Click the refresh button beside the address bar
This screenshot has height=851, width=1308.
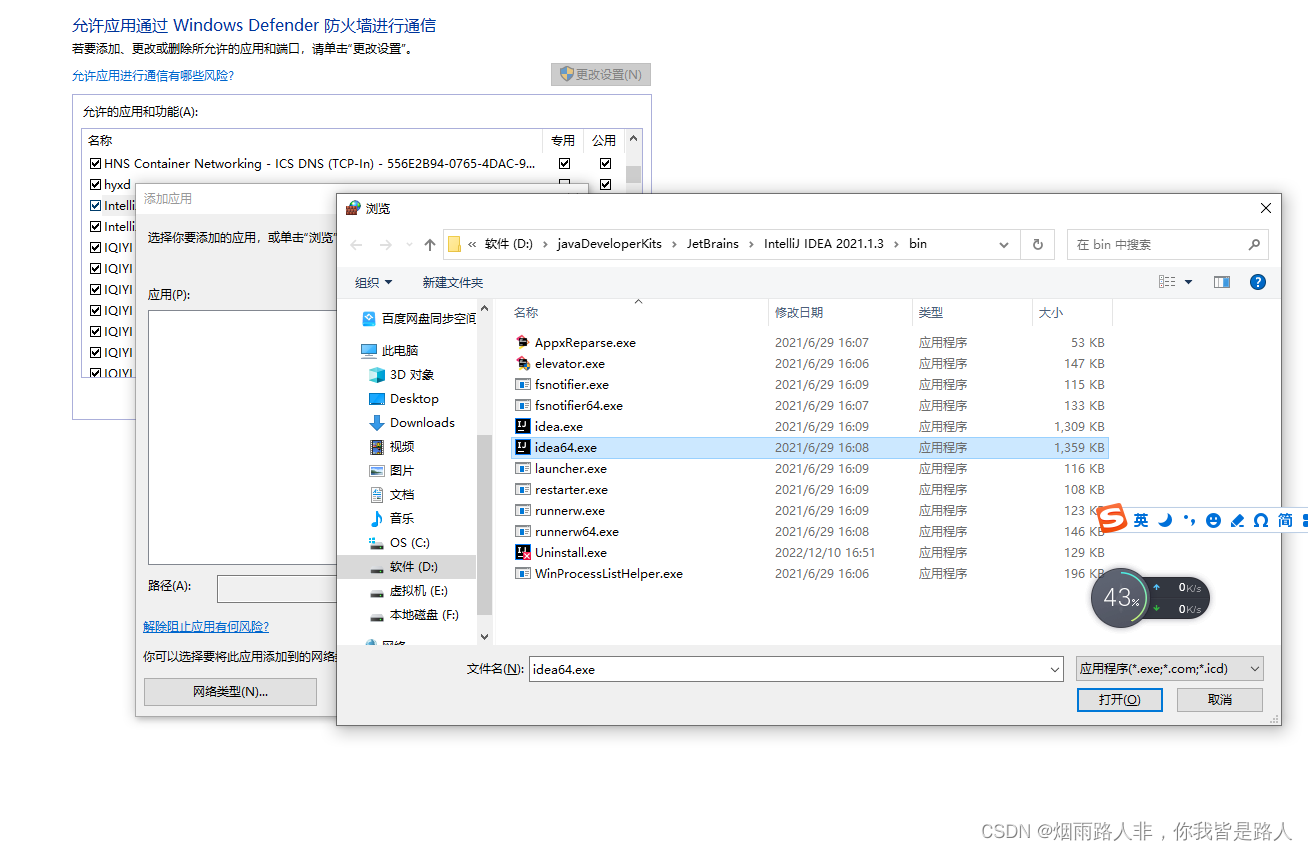point(1038,244)
